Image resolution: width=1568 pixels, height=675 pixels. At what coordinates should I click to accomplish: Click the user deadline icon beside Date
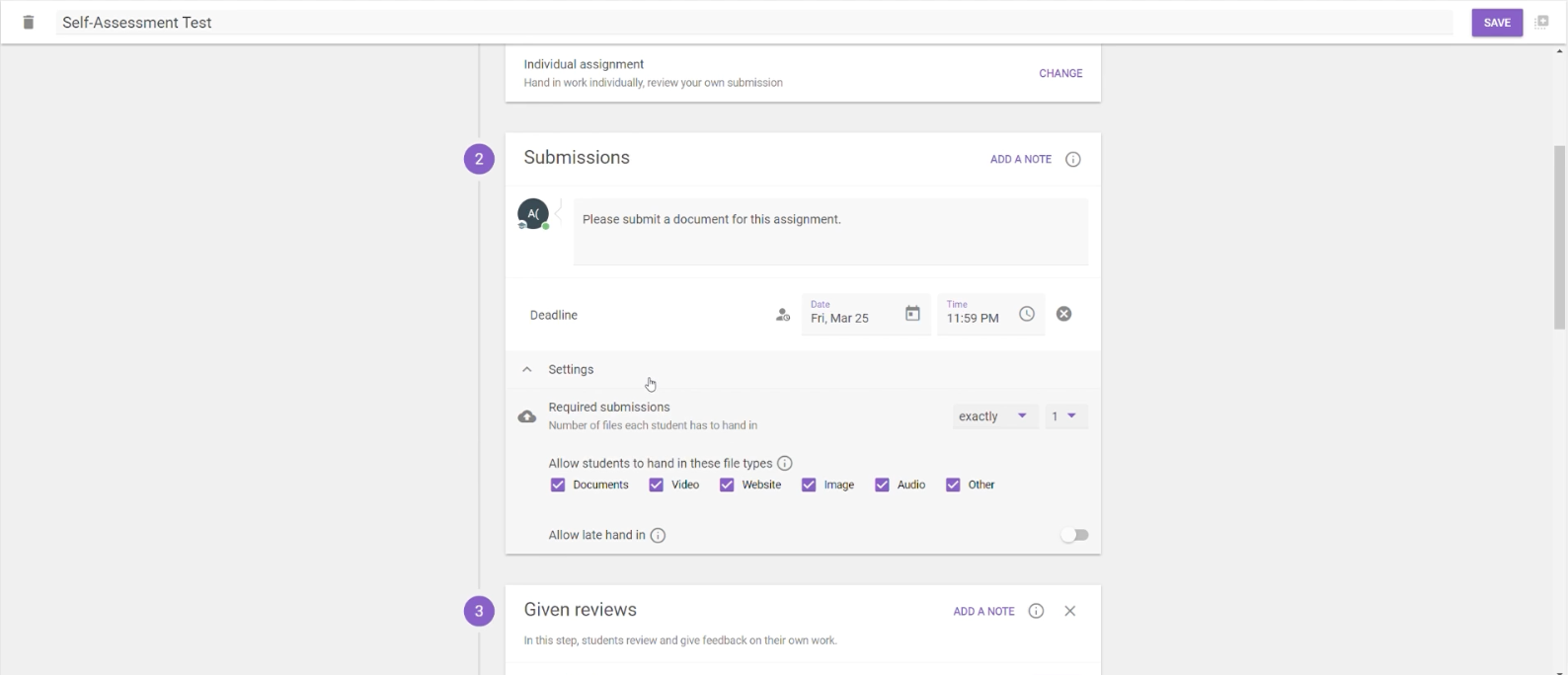tap(783, 315)
